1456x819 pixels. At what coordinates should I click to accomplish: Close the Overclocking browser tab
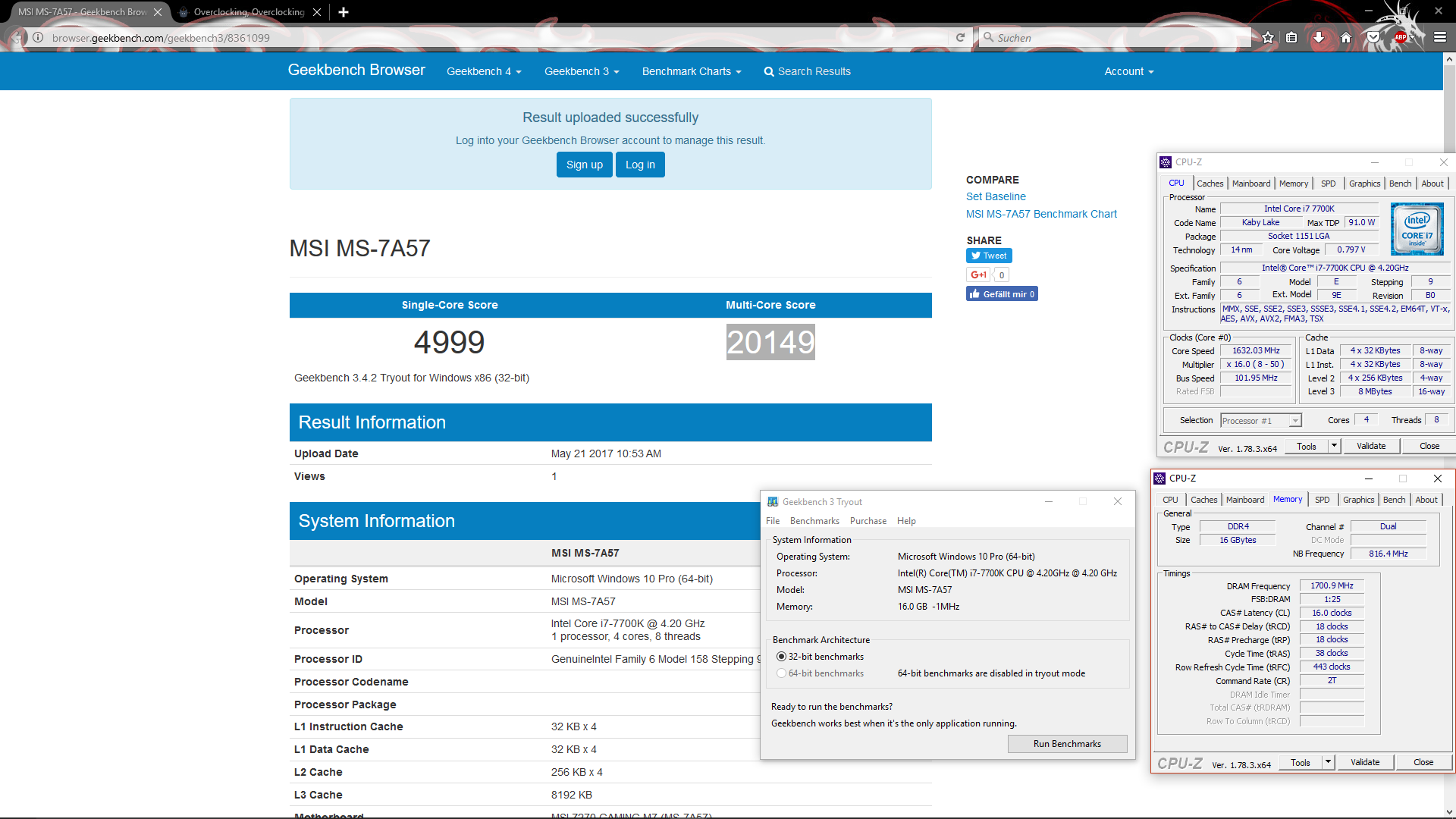click(317, 12)
